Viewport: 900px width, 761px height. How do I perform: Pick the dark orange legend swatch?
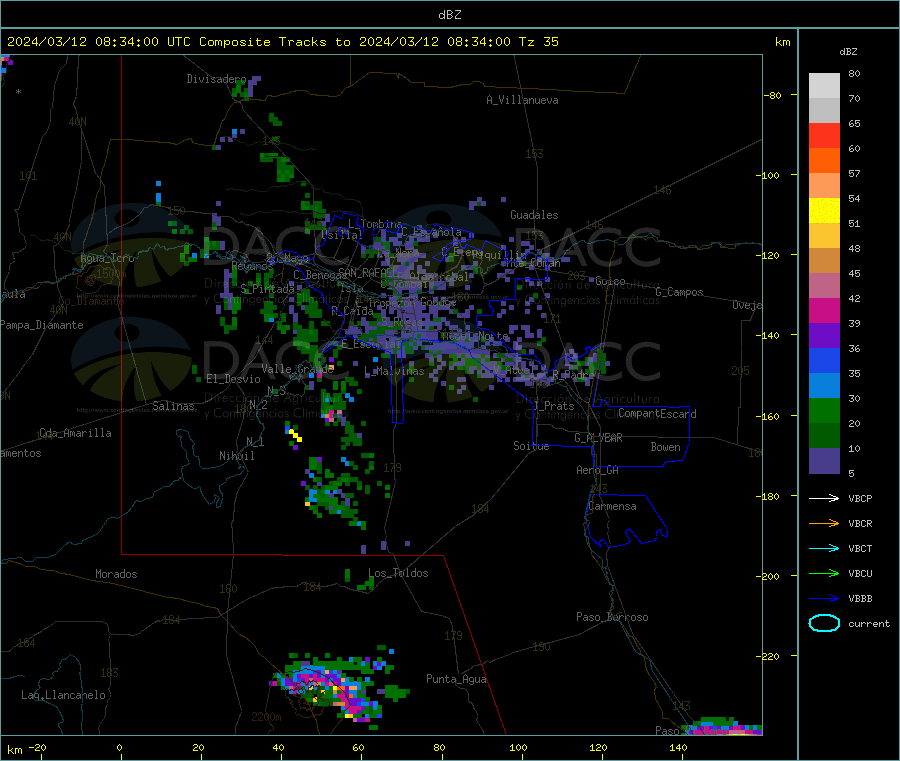[824, 161]
